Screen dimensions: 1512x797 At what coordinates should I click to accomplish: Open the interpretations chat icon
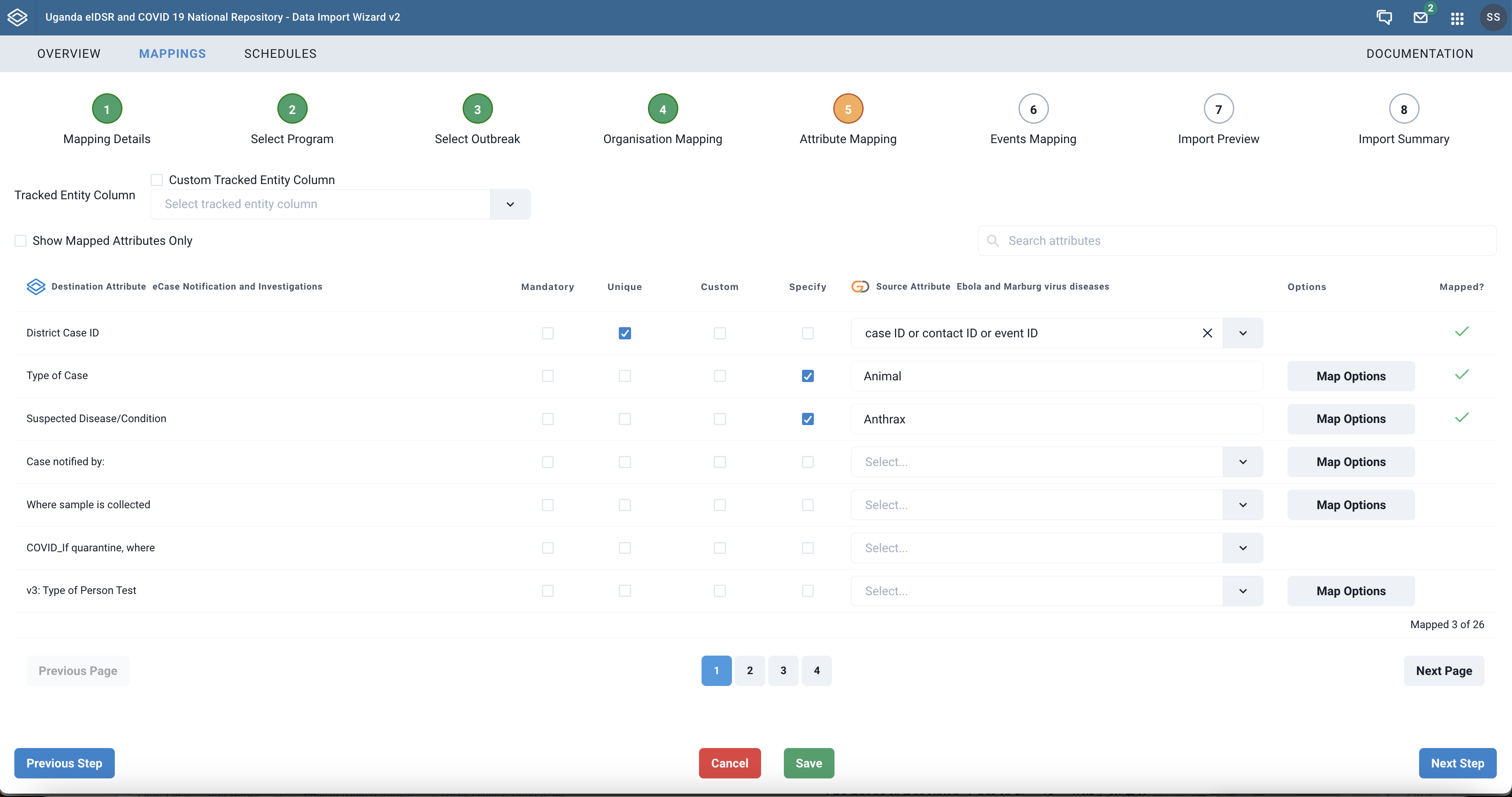[1384, 17]
